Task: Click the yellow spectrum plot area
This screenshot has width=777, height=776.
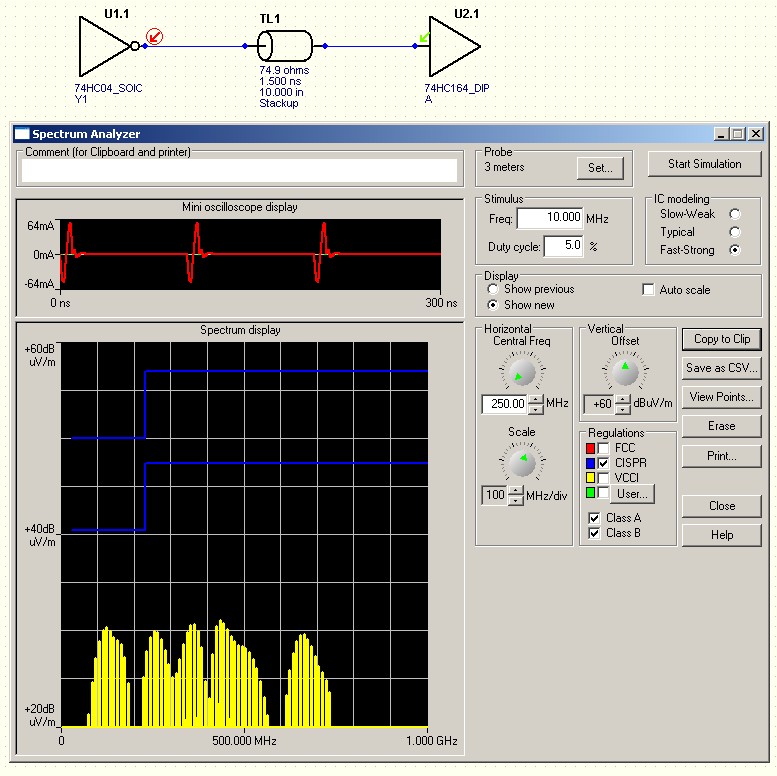Action: click(244, 534)
